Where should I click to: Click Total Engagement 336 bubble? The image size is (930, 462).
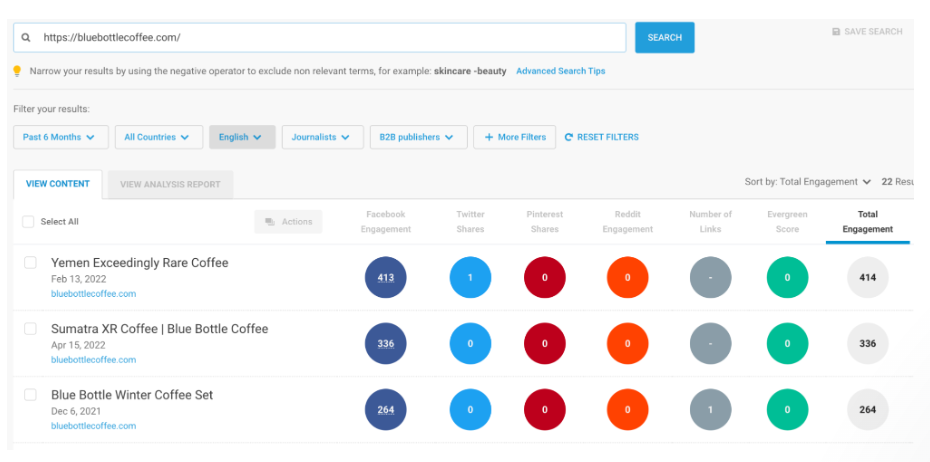click(868, 343)
